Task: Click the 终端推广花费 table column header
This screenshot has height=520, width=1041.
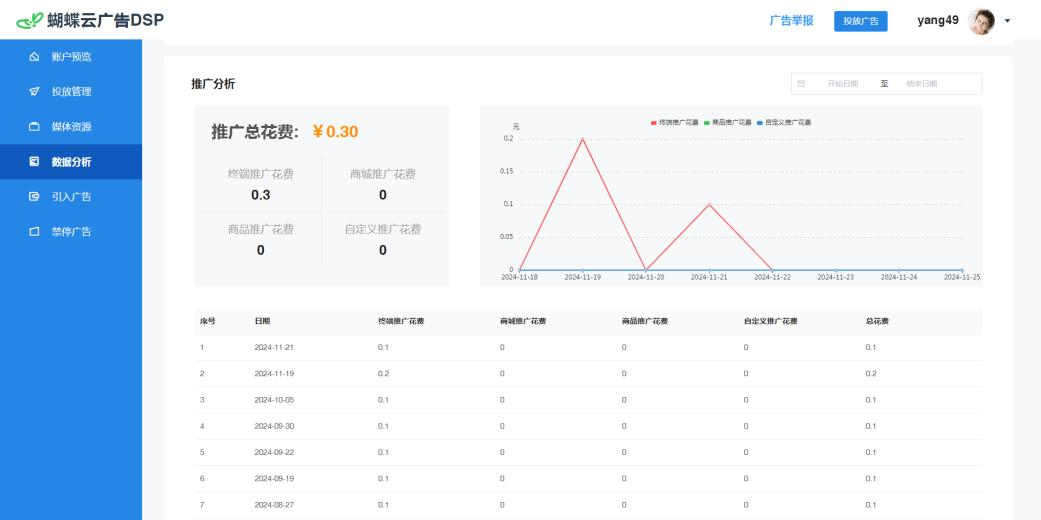Action: pos(401,321)
